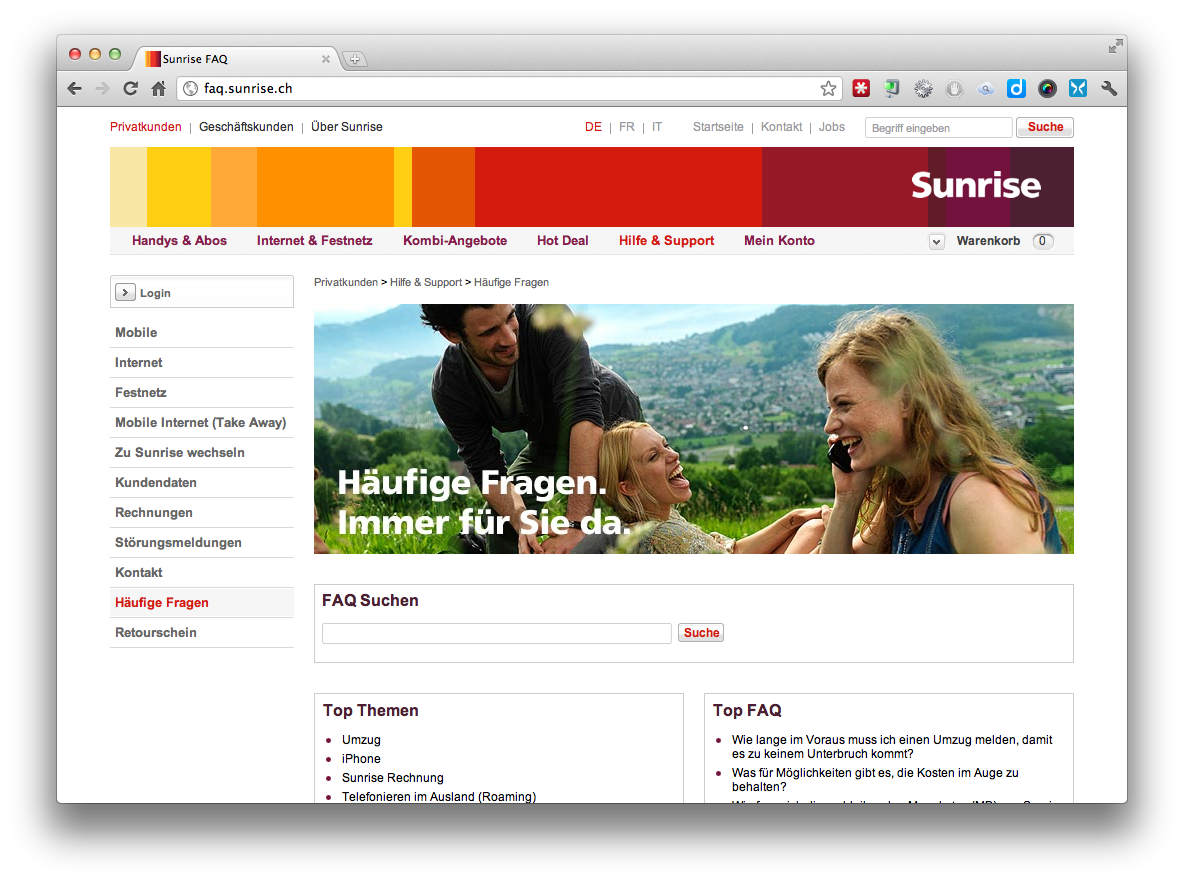Click the Geschäftskunden link
1184x882 pixels.
pos(246,127)
